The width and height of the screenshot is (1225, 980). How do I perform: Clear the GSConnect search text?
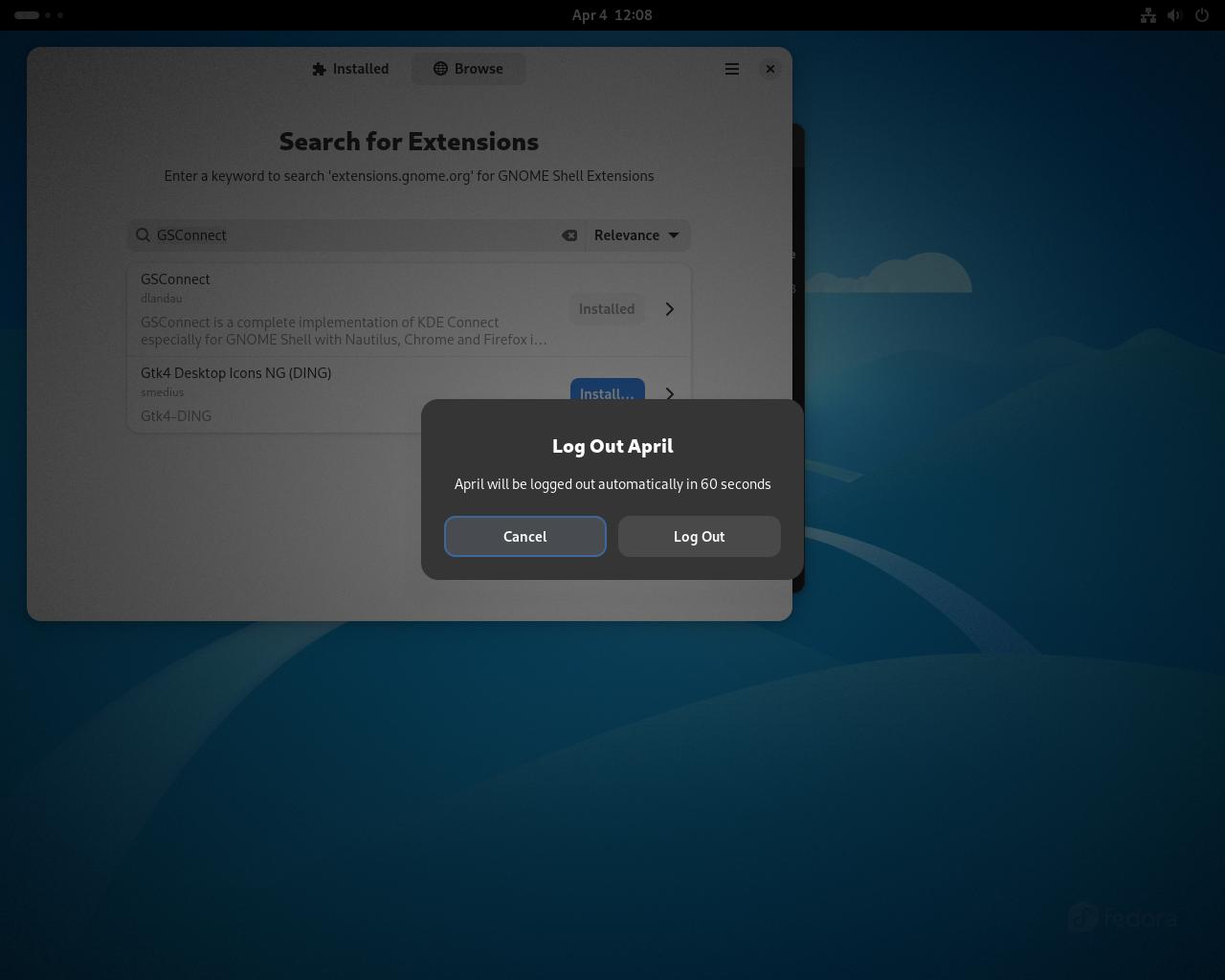pyautogui.click(x=569, y=235)
